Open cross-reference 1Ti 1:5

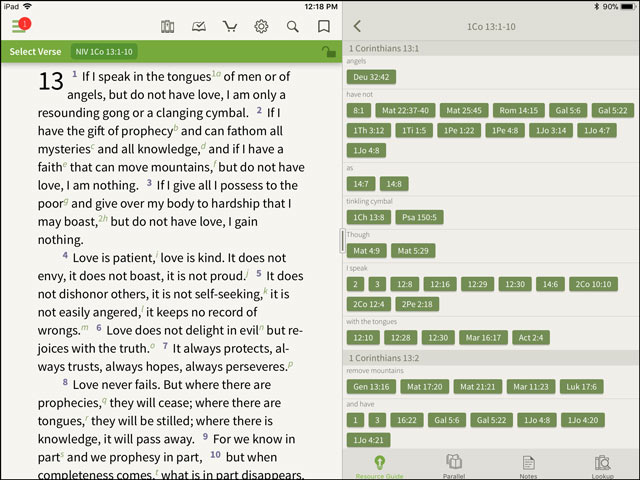(414, 130)
